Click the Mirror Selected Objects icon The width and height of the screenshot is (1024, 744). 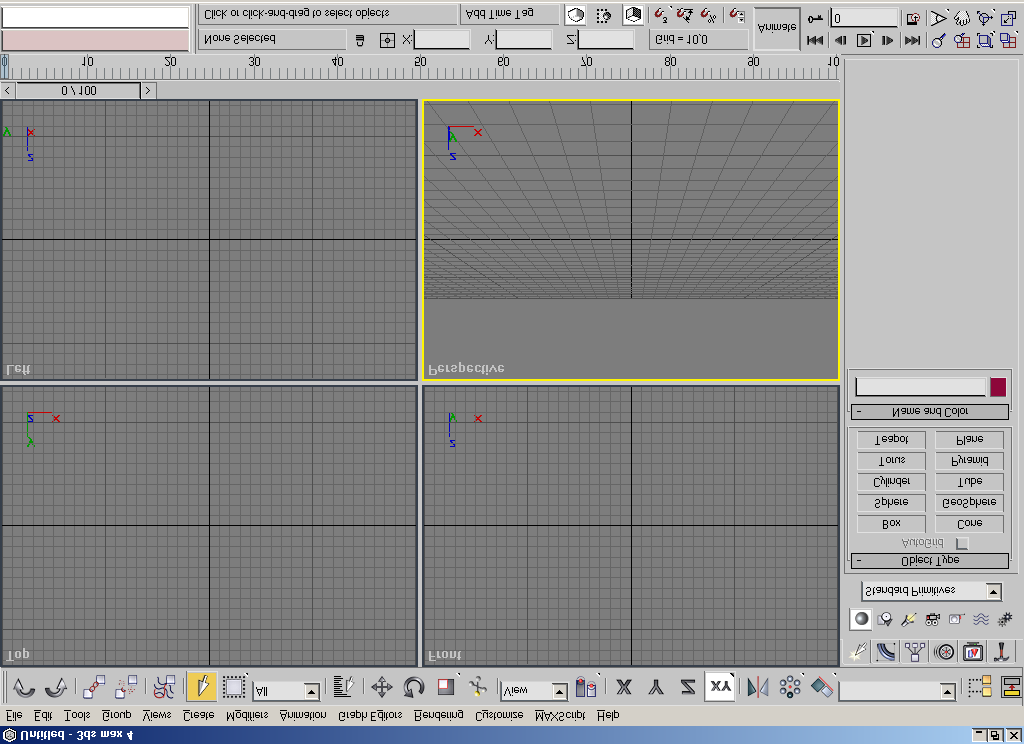(x=758, y=687)
